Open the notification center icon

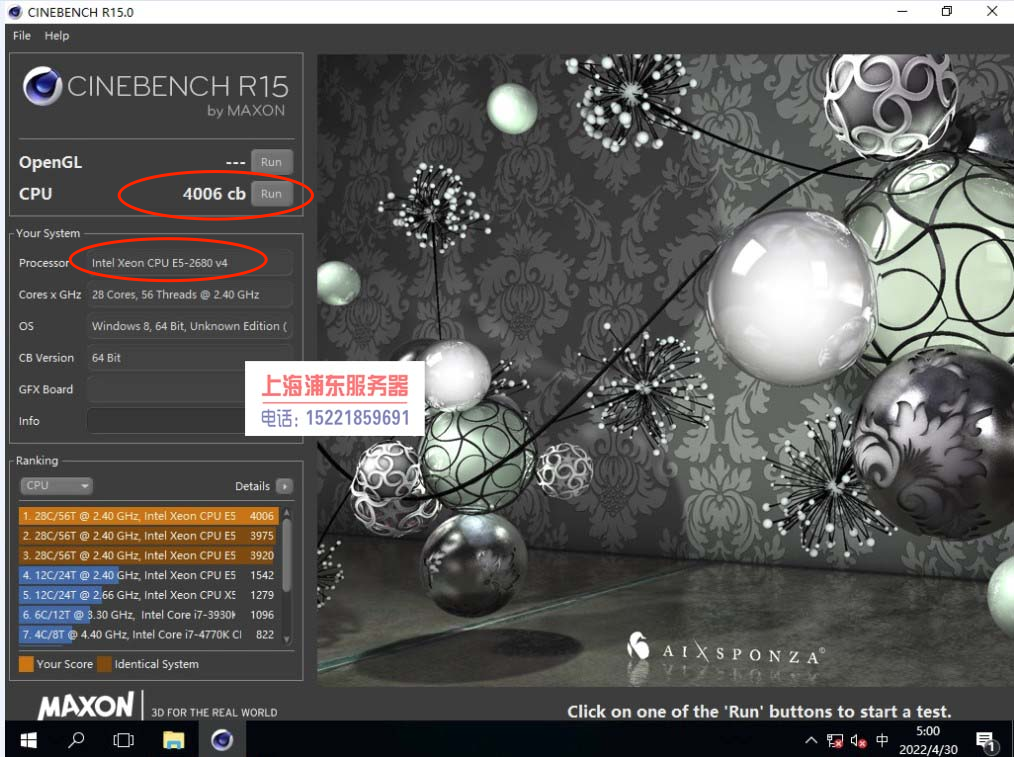[x=984, y=741]
